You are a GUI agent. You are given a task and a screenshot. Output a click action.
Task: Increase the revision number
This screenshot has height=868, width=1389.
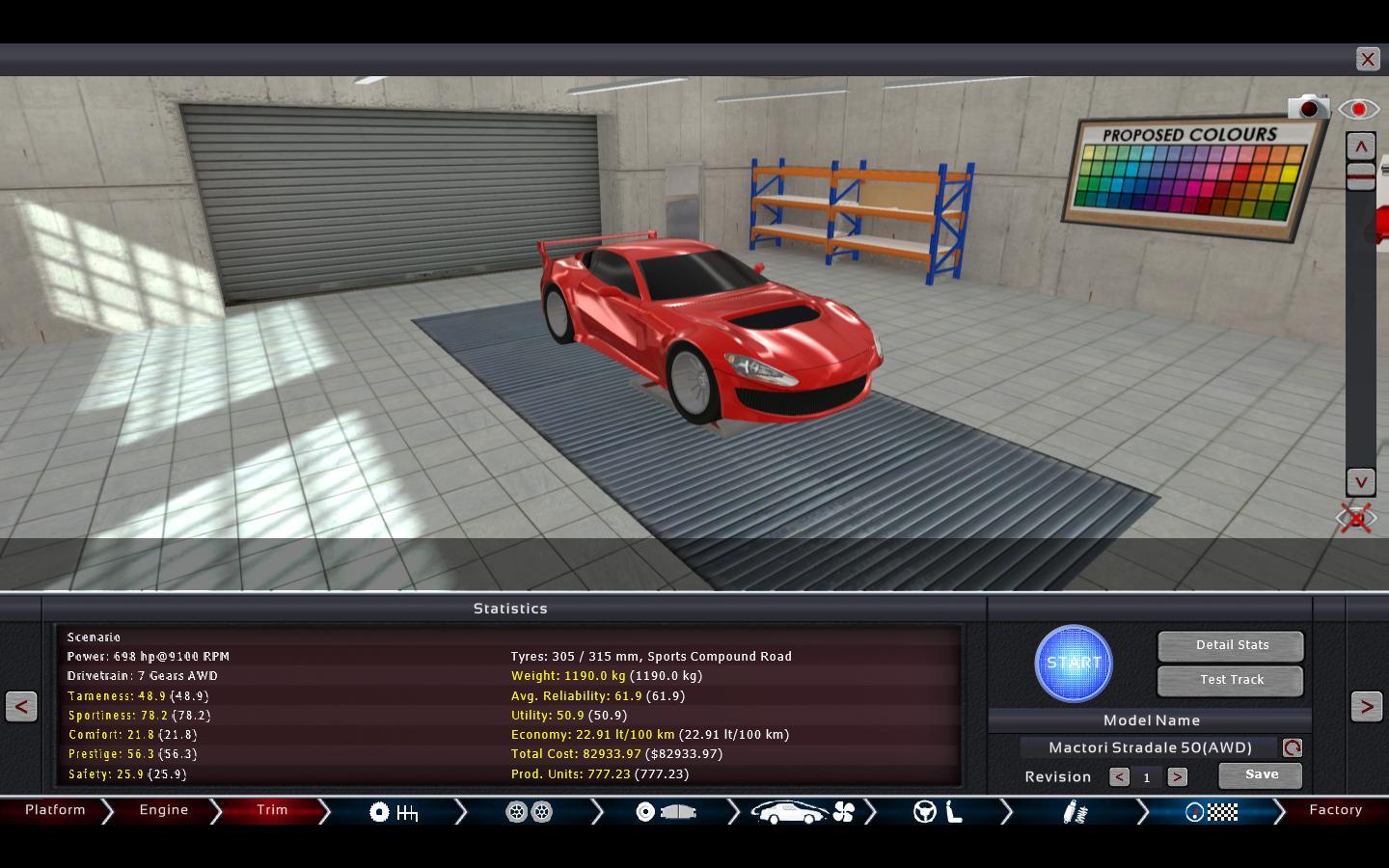pos(1177,776)
